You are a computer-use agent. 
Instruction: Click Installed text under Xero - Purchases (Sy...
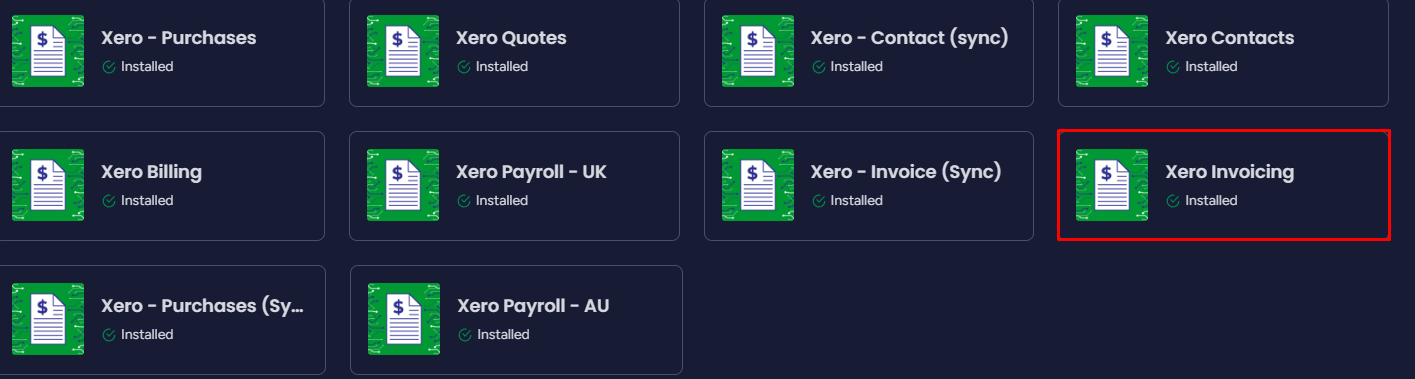147,335
